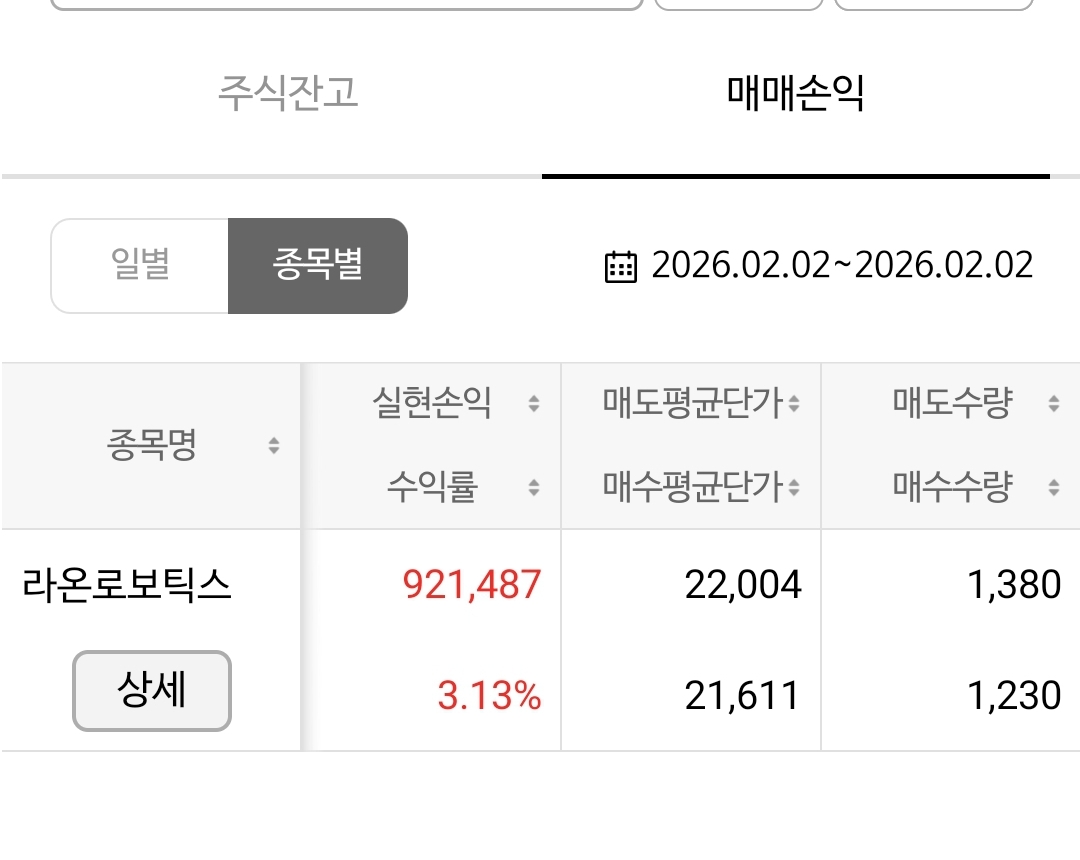Image resolution: width=1080 pixels, height=860 pixels.
Task: Select the 종목별 view option
Action: click(x=318, y=266)
